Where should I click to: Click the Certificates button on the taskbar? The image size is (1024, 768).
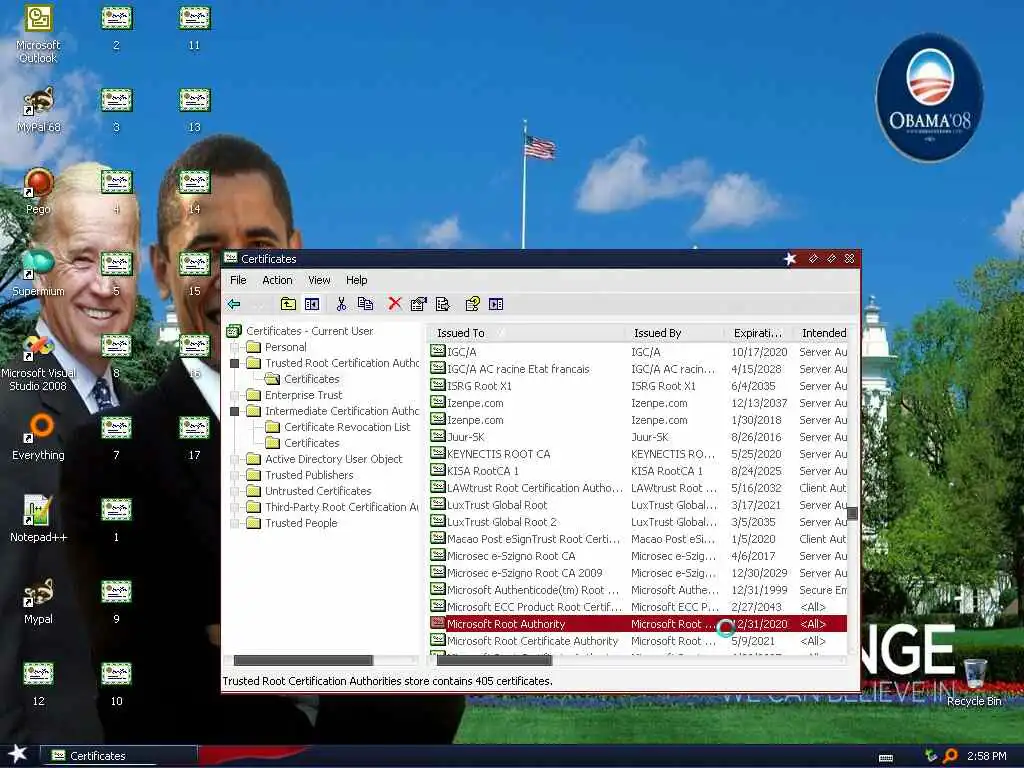click(x=119, y=756)
